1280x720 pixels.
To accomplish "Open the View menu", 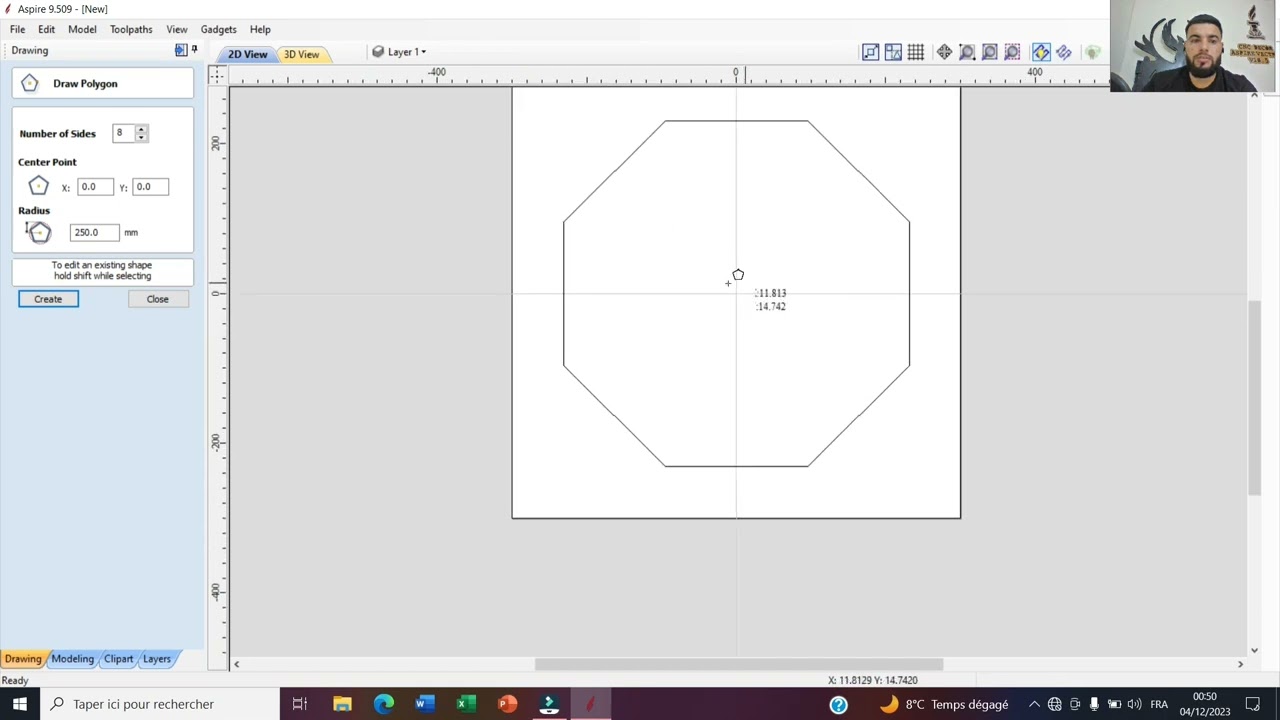I will pyautogui.click(x=177, y=29).
